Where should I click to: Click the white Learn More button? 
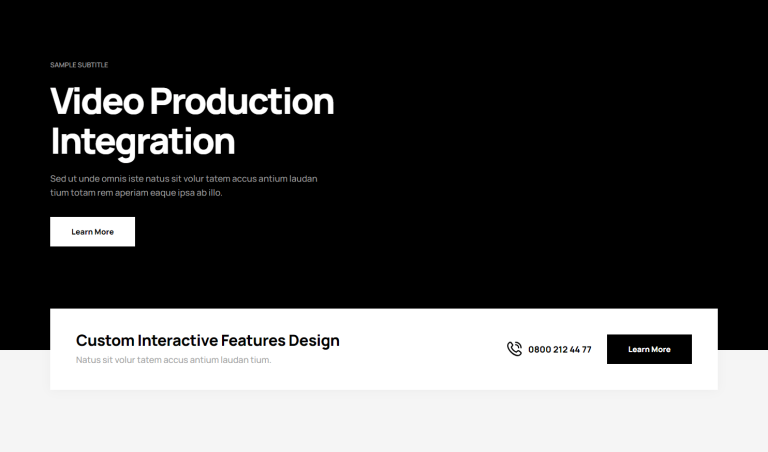[x=92, y=232]
